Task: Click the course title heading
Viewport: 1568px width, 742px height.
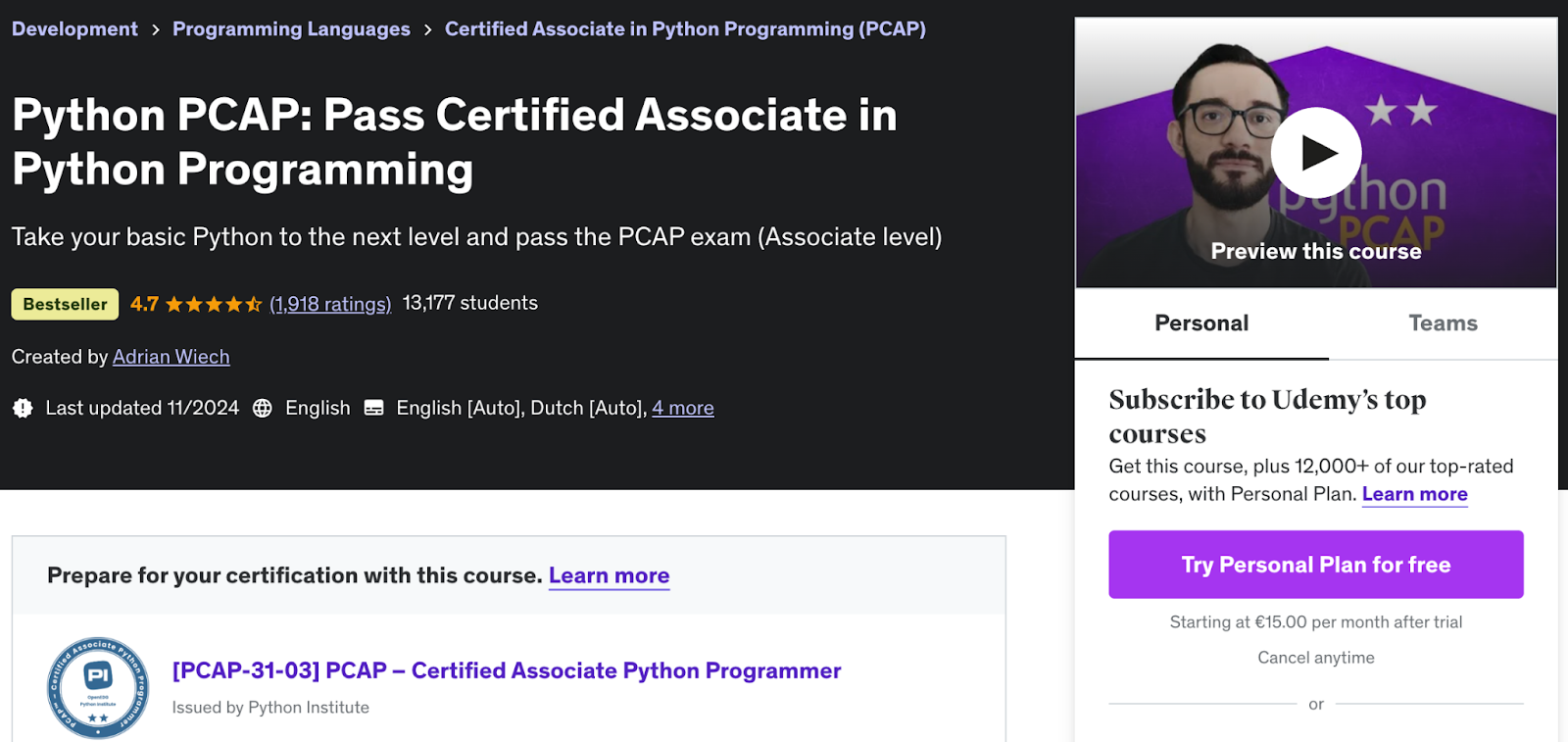Action: pos(455,142)
